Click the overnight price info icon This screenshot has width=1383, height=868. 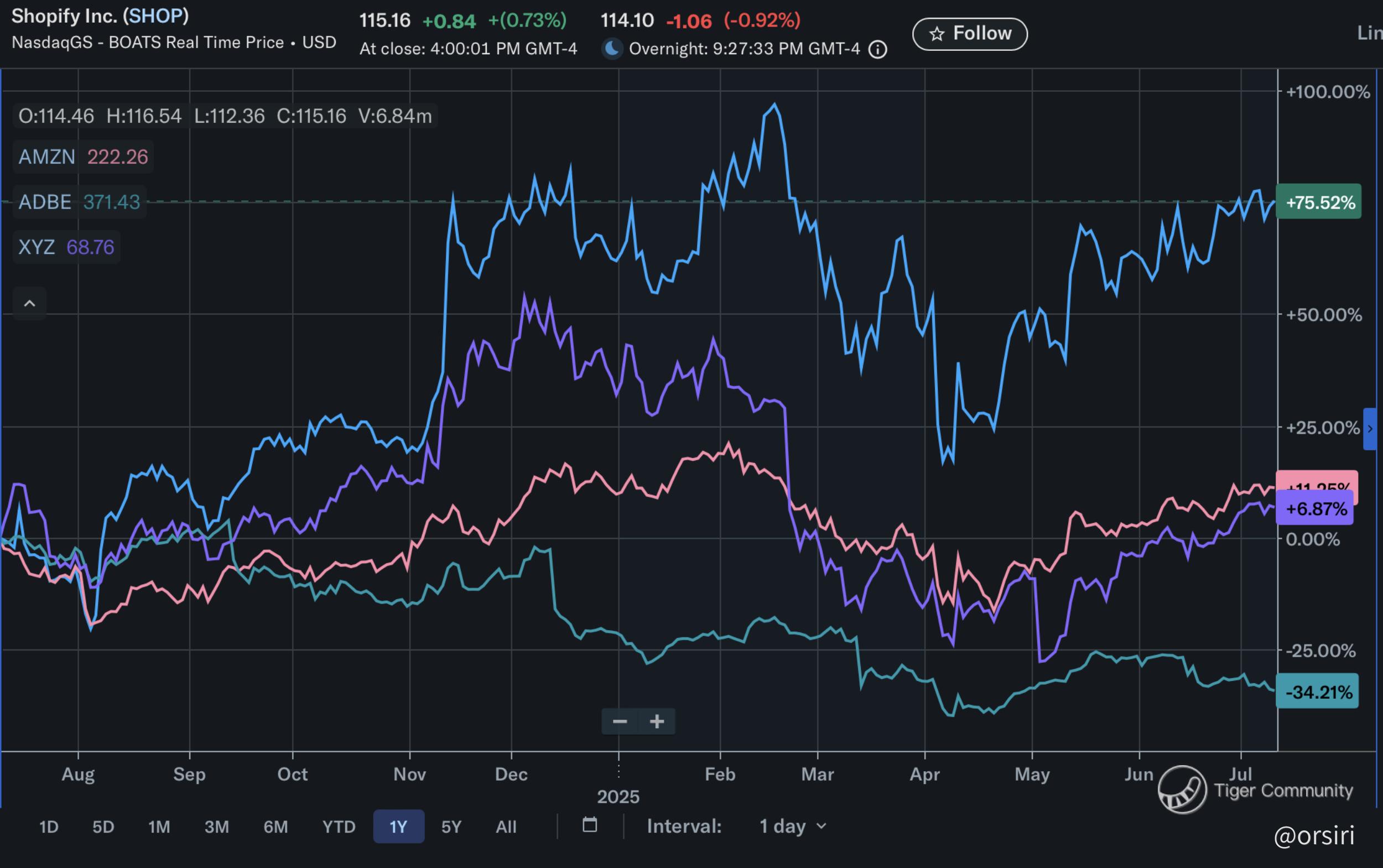pyautogui.click(x=877, y=50)
